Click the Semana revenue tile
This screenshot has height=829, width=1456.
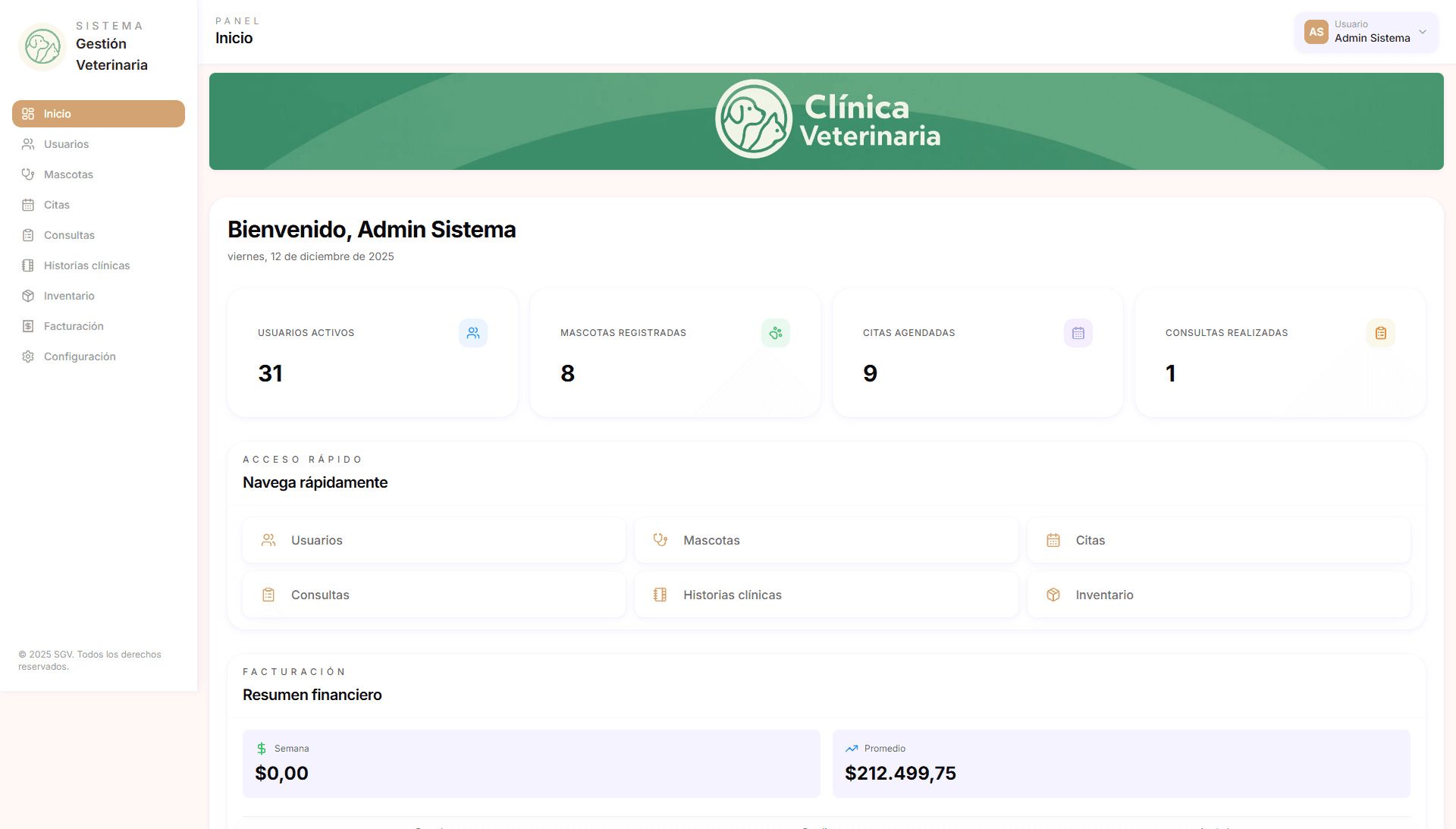coord(531,763)
